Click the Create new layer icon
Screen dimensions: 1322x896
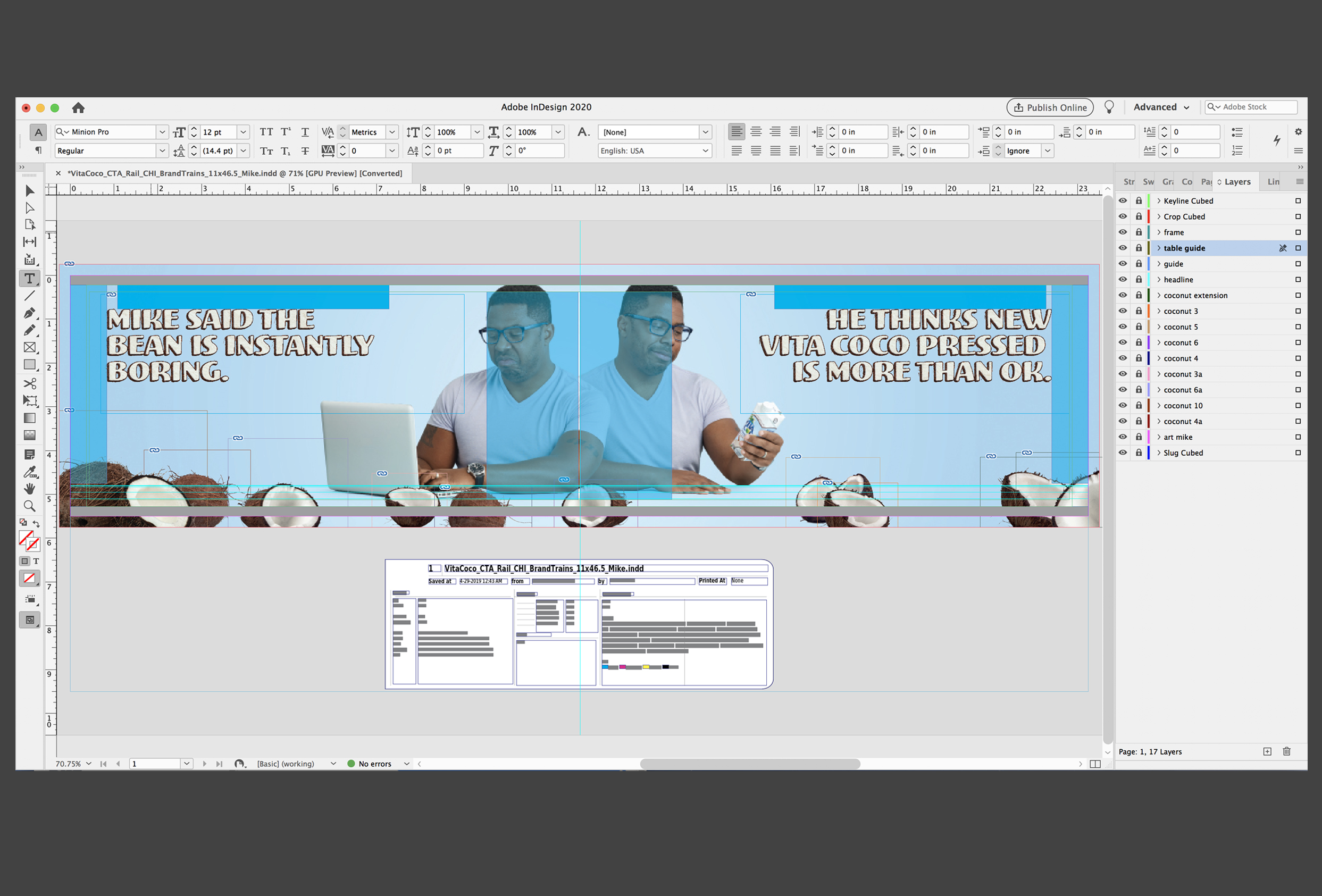coord(1267,751)
